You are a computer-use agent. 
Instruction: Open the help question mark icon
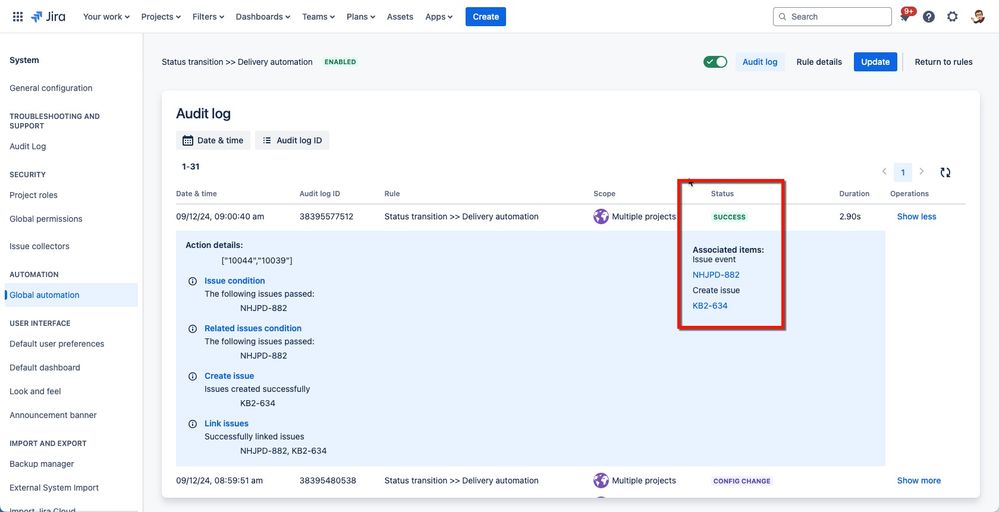[929, 17]
